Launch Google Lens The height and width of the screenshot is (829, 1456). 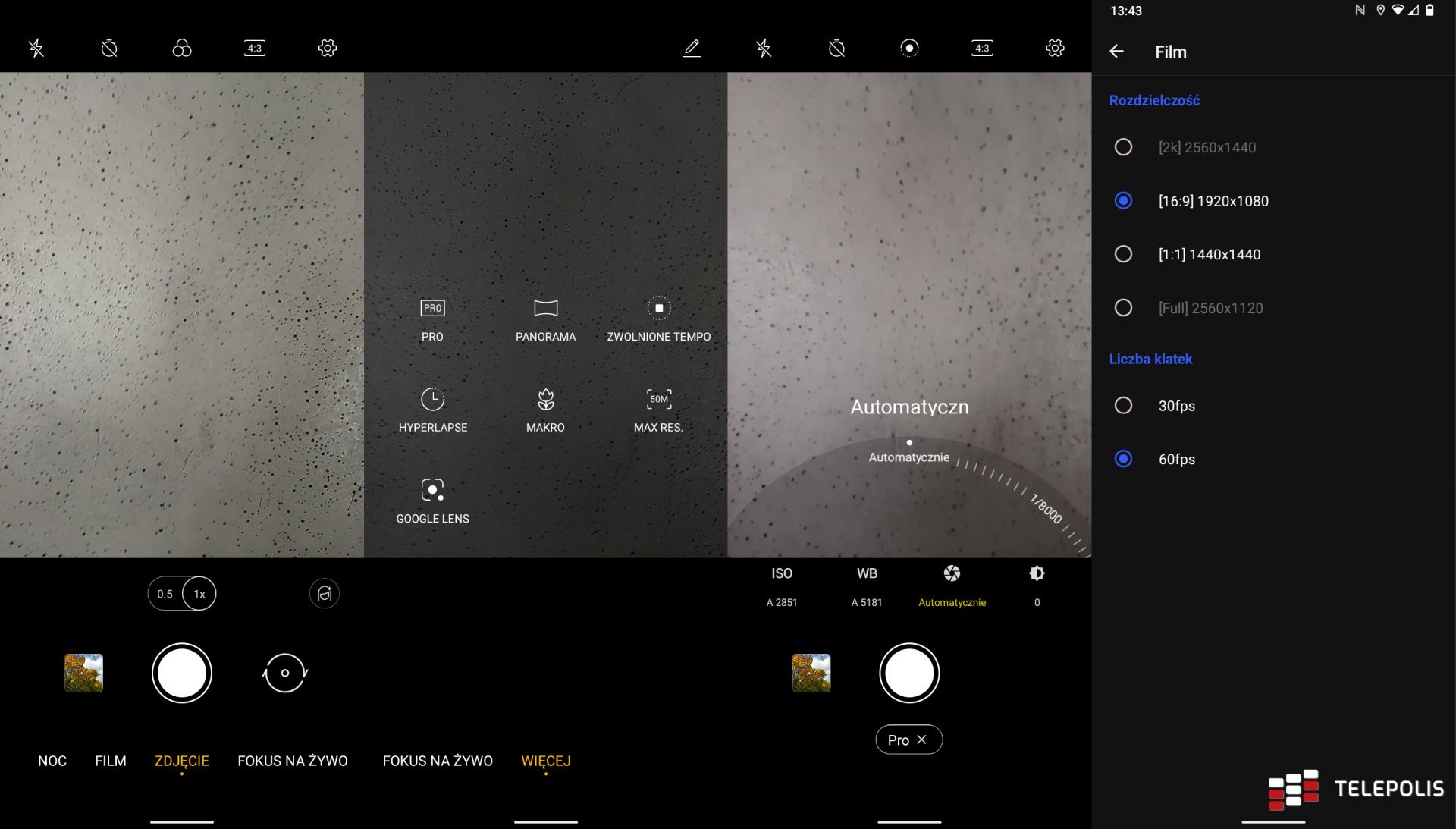(432, 491)
